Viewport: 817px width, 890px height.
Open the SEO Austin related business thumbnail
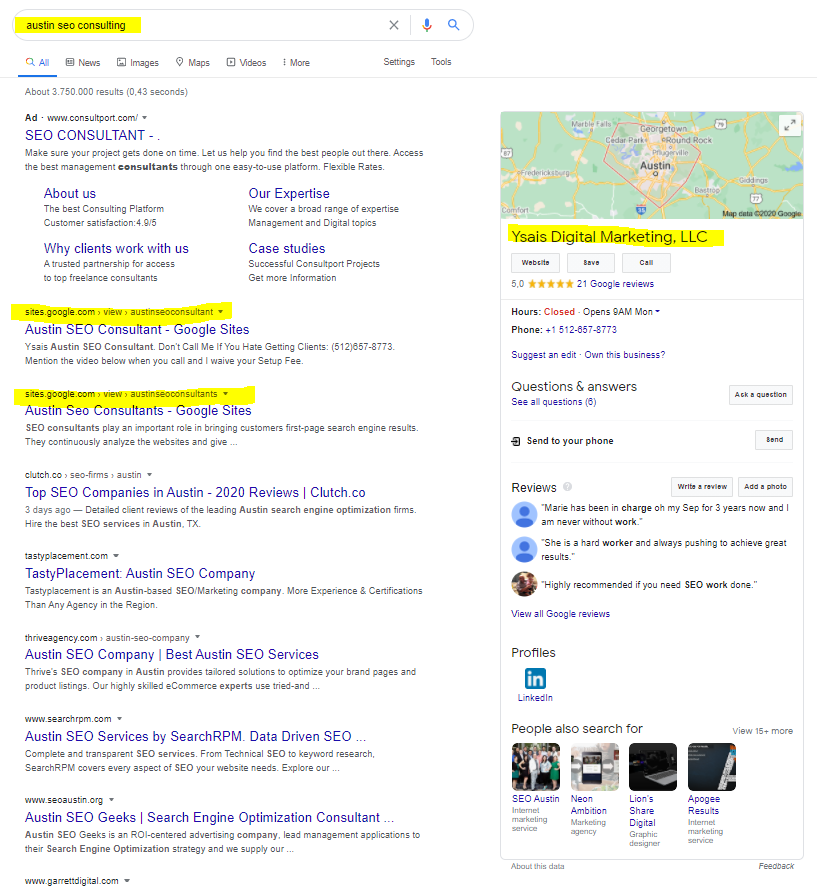pos(535,767)
